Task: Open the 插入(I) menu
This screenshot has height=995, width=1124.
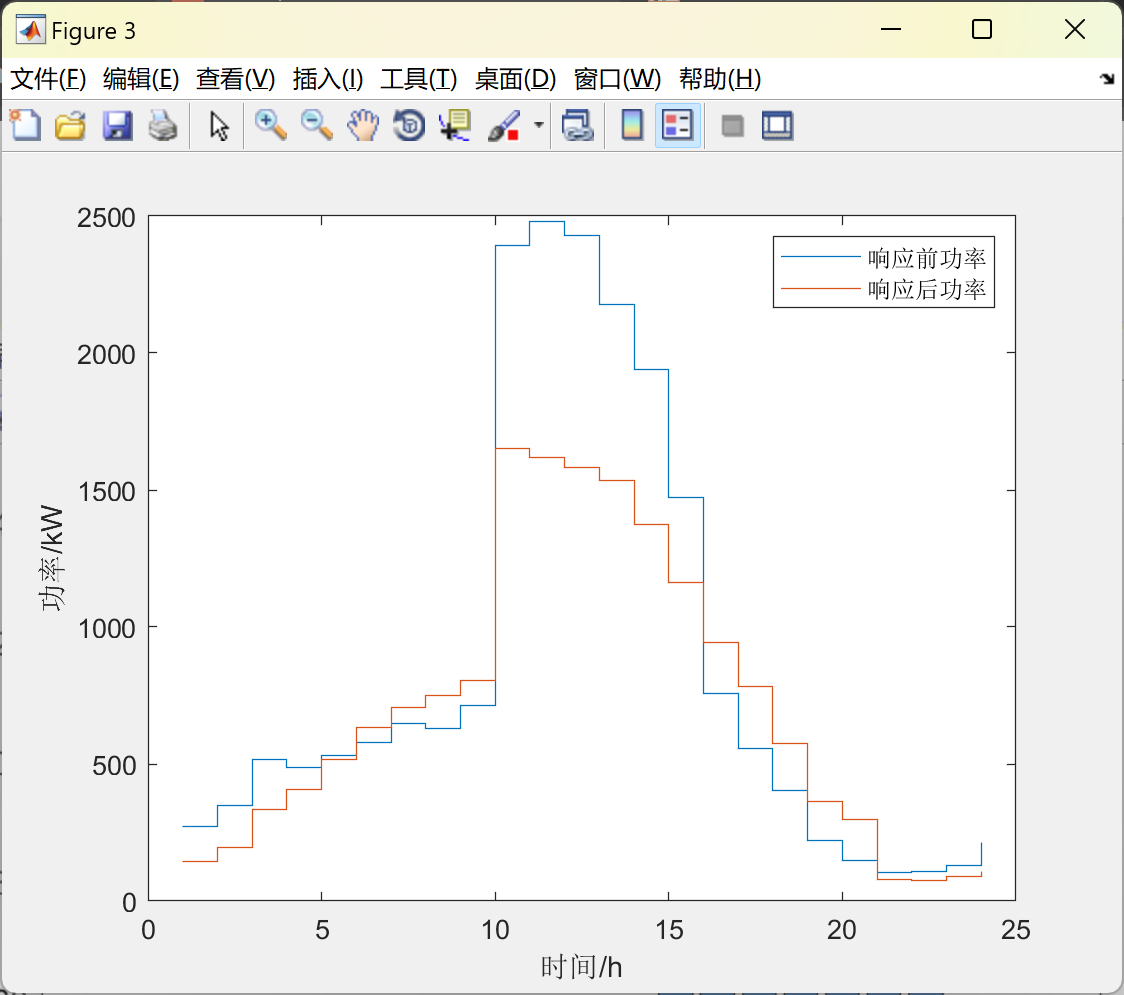Action: coord(328,79)
